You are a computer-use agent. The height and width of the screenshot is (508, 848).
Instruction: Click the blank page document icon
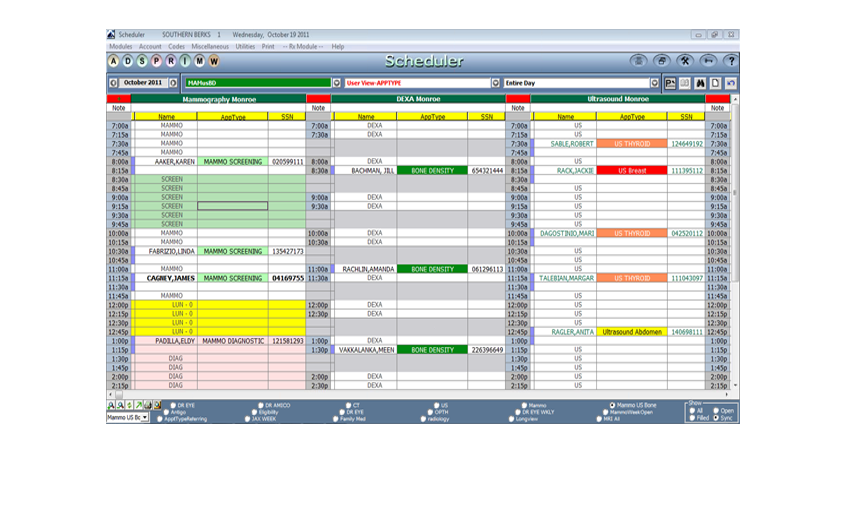(x=716, y=83)
